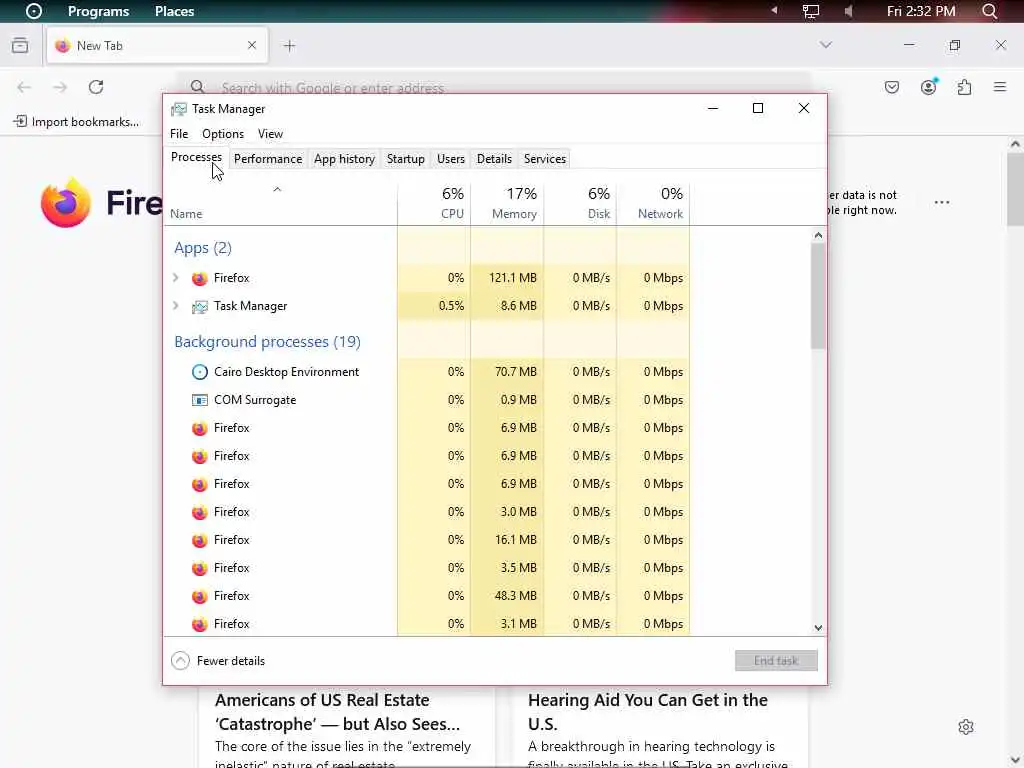Click the Background processes (19) heading
The width and height of the screenshot is (1024, 768).
point(267,342)
